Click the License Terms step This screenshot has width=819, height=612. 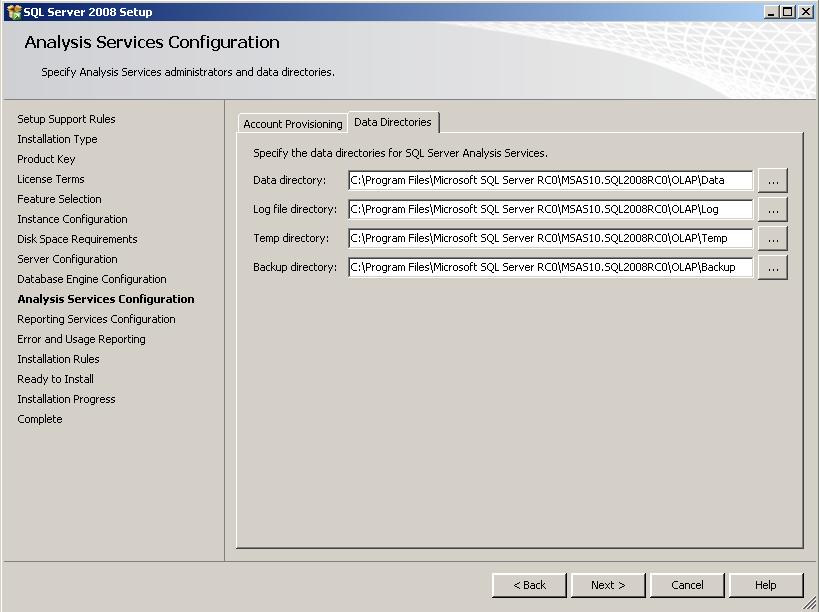(x=51, y=179)
